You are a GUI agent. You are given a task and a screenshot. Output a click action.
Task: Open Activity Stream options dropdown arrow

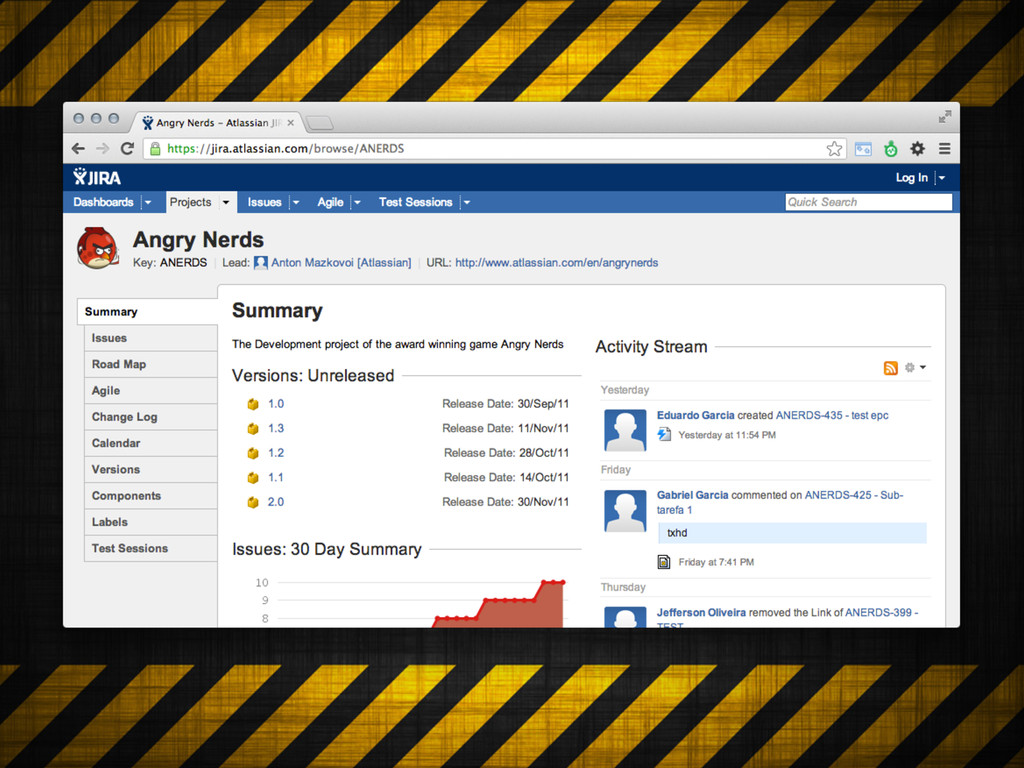point(923,368)
